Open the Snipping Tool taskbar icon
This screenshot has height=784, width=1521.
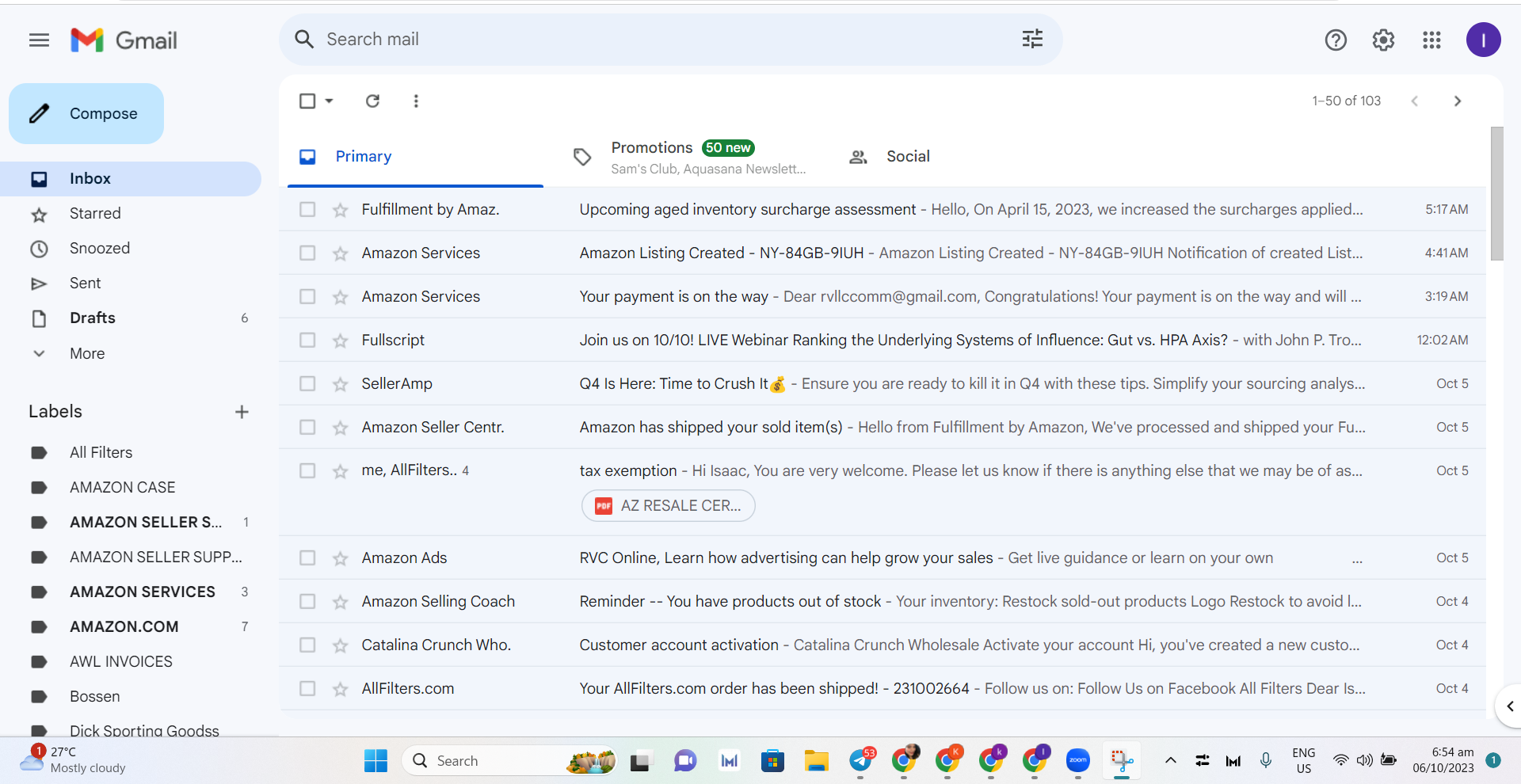(1122, 761)
